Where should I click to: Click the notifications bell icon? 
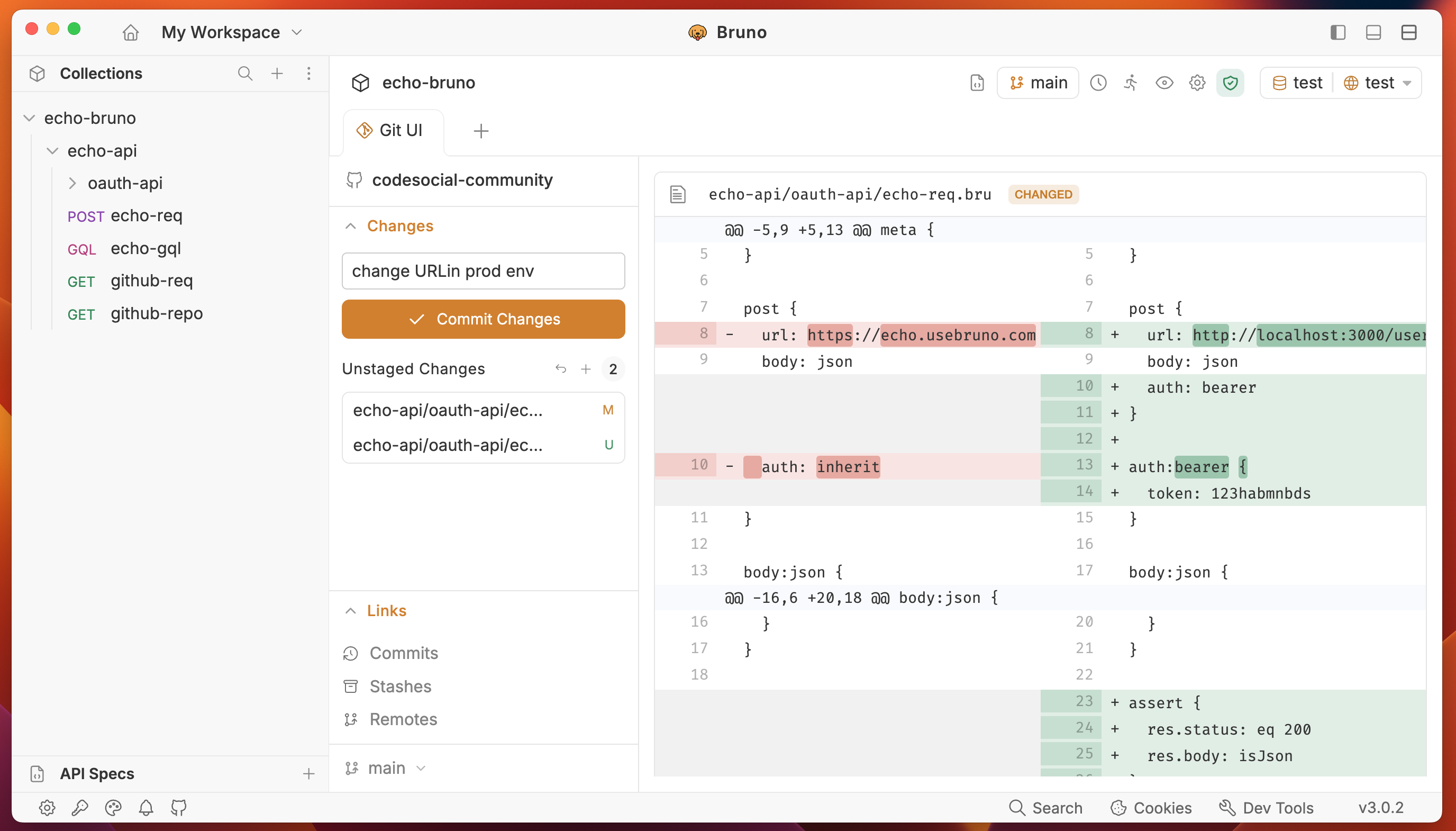pos(146,808)
